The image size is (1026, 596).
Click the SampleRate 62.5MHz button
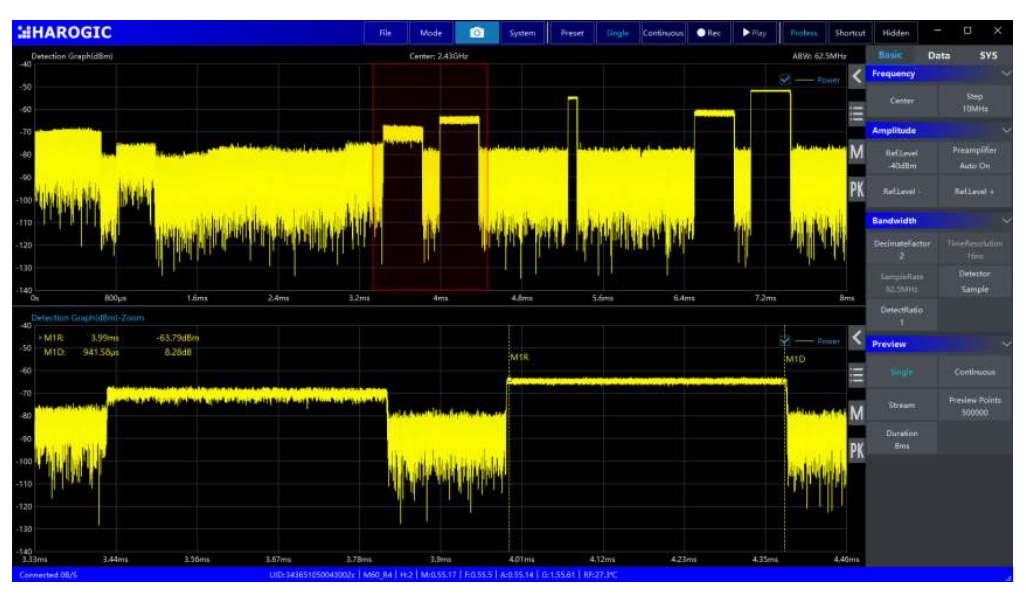click(902, 283)
